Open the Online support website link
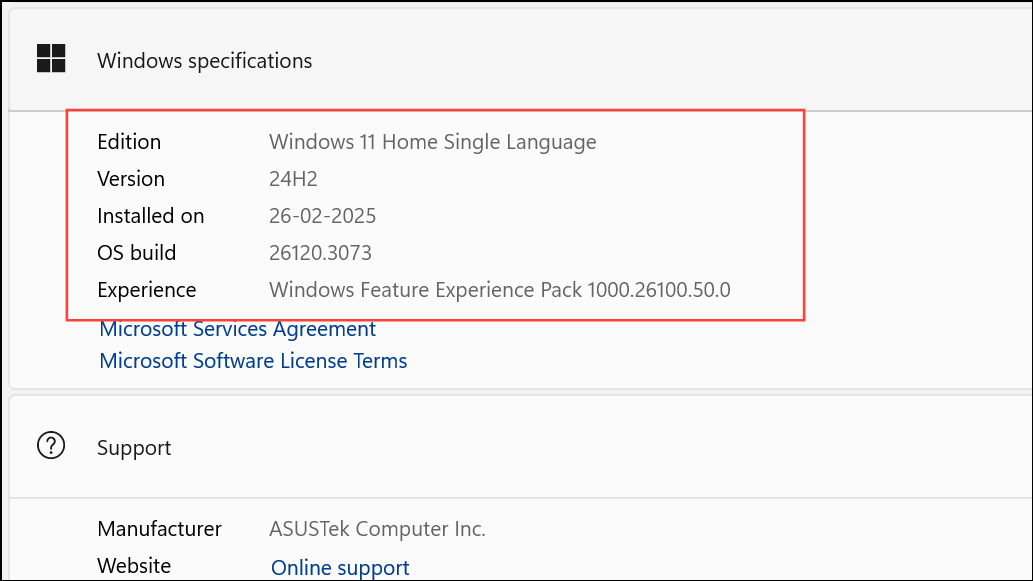Screen dimensions: 1033x581 click(340, 567)
